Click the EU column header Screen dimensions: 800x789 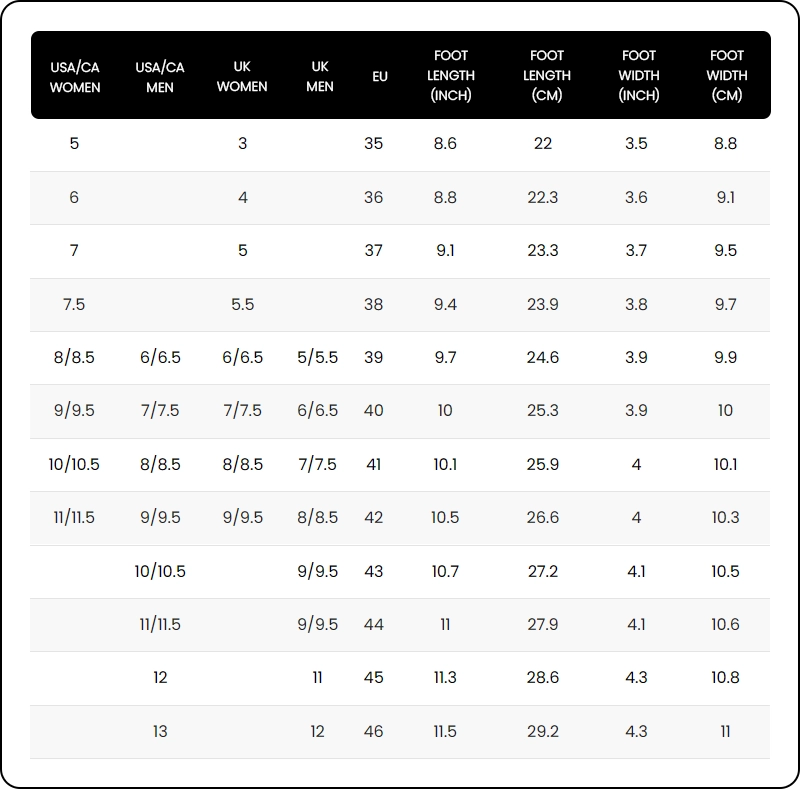[x=380, y=77]
